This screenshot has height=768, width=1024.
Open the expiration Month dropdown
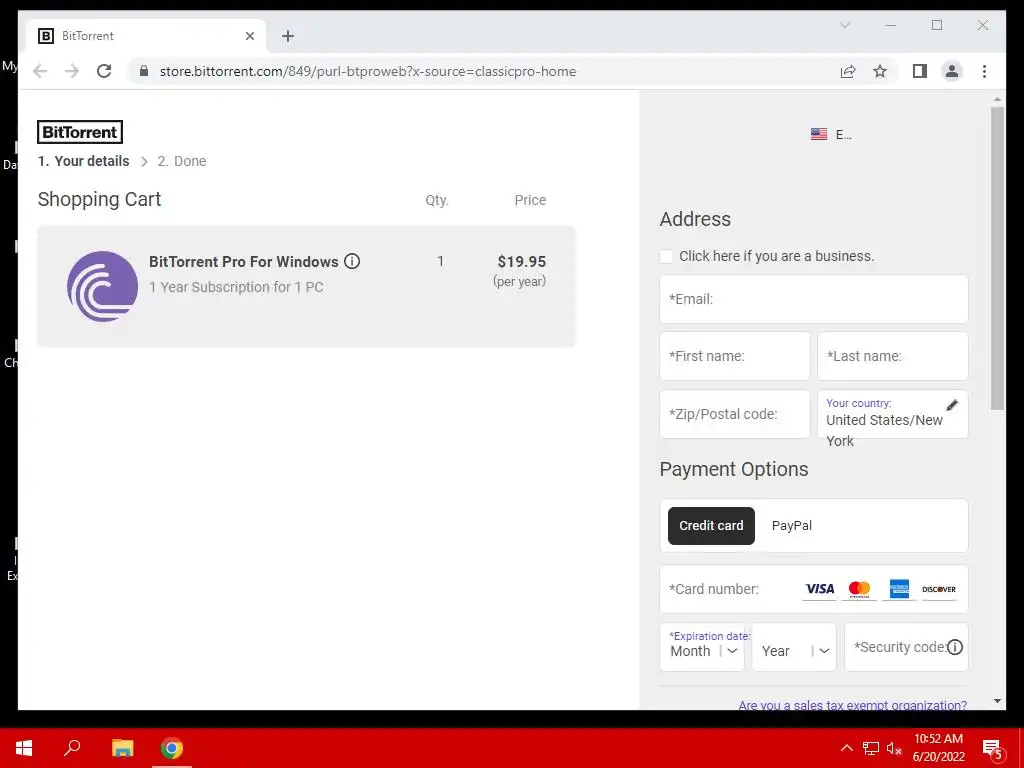tap(702, 647)
